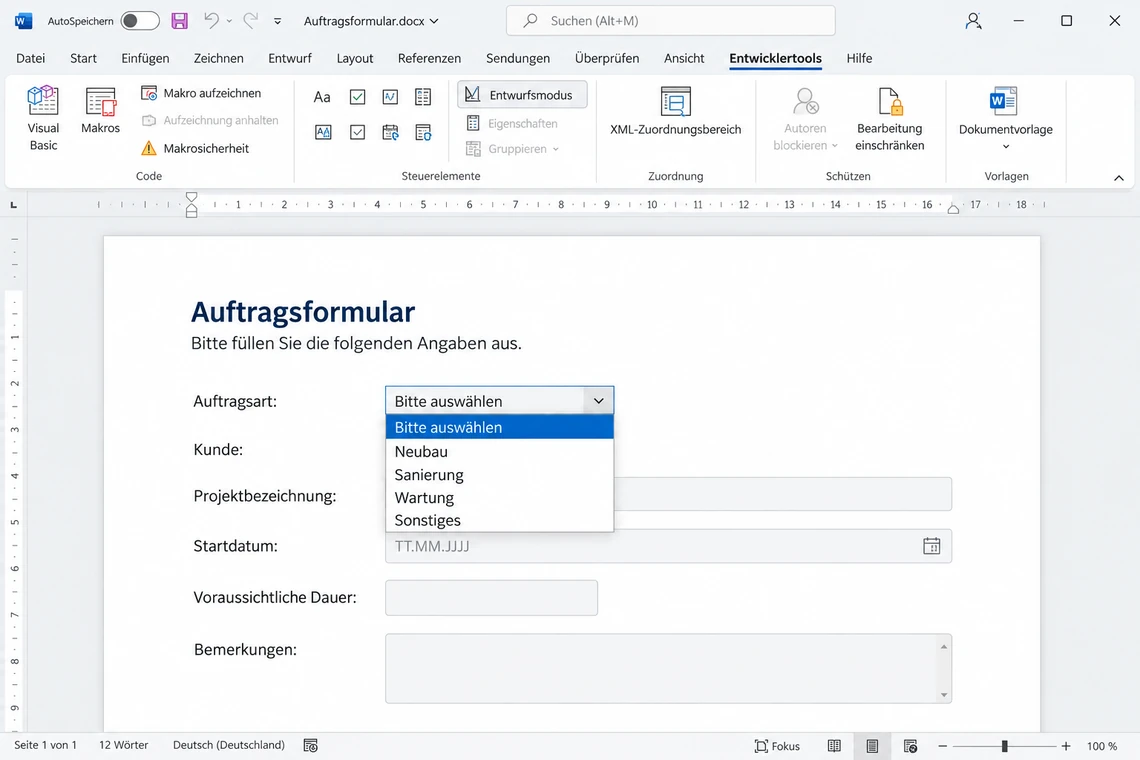Click the Bemerkungen scrollbar down arrow
The height and width of the screenshot is (760, 1140).
pos(944,695)
